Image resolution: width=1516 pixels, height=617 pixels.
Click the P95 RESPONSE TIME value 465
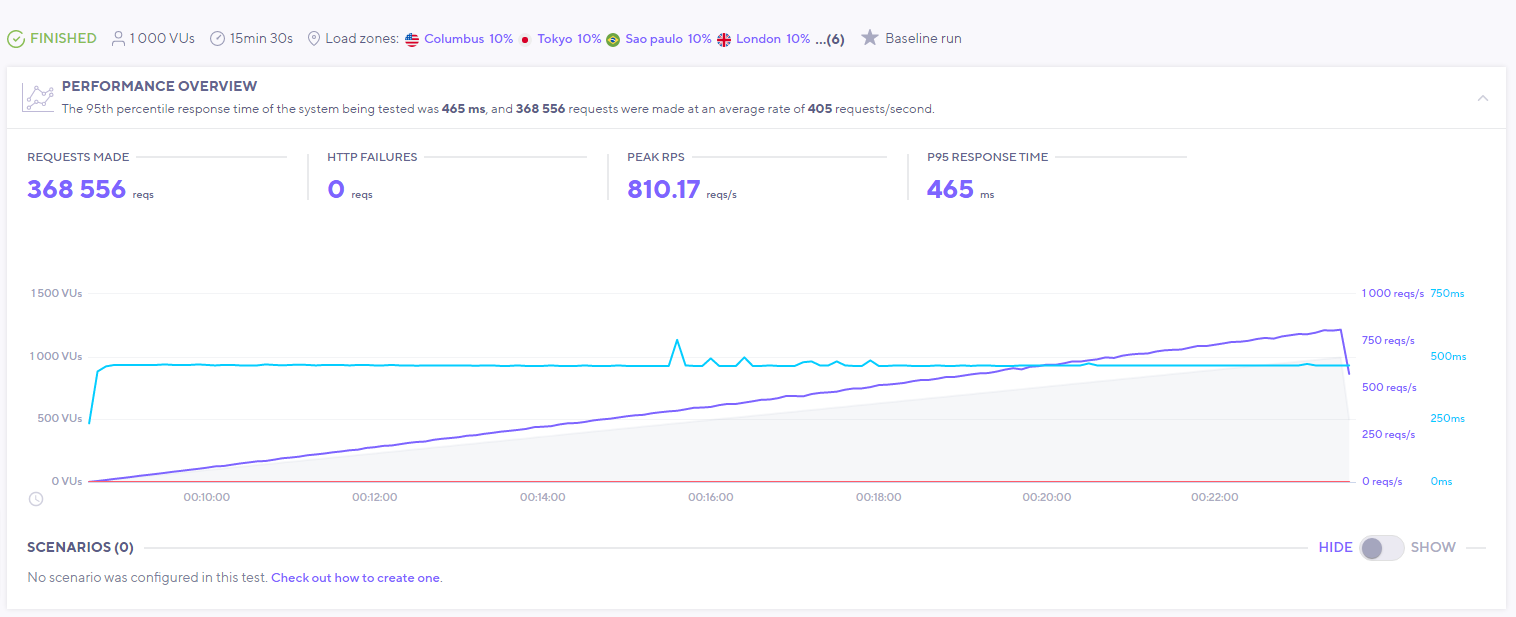[950, 189]
